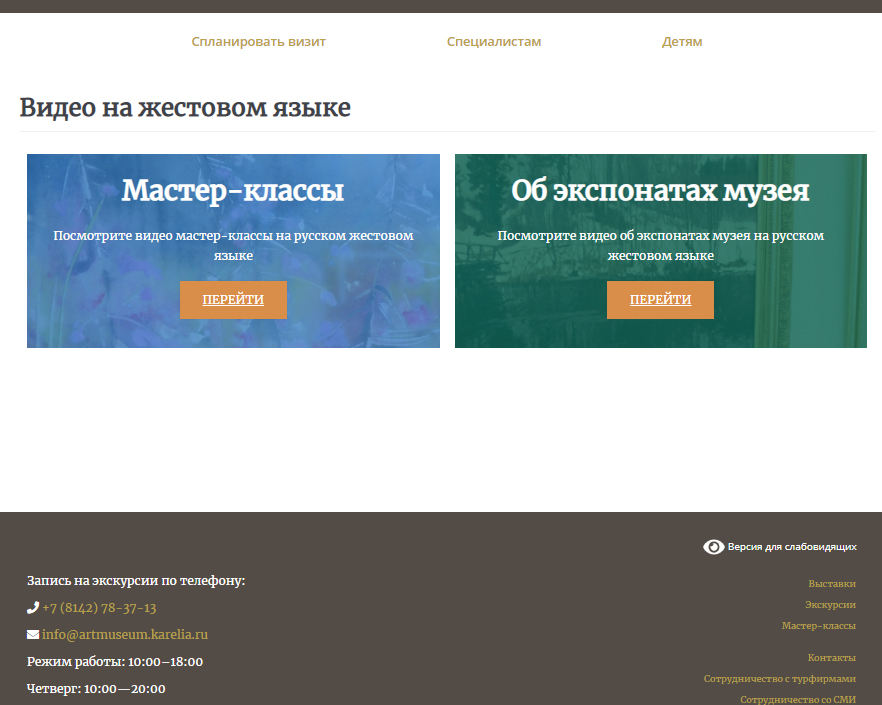Click the Об экспонатах музея card title

point(660,191)
